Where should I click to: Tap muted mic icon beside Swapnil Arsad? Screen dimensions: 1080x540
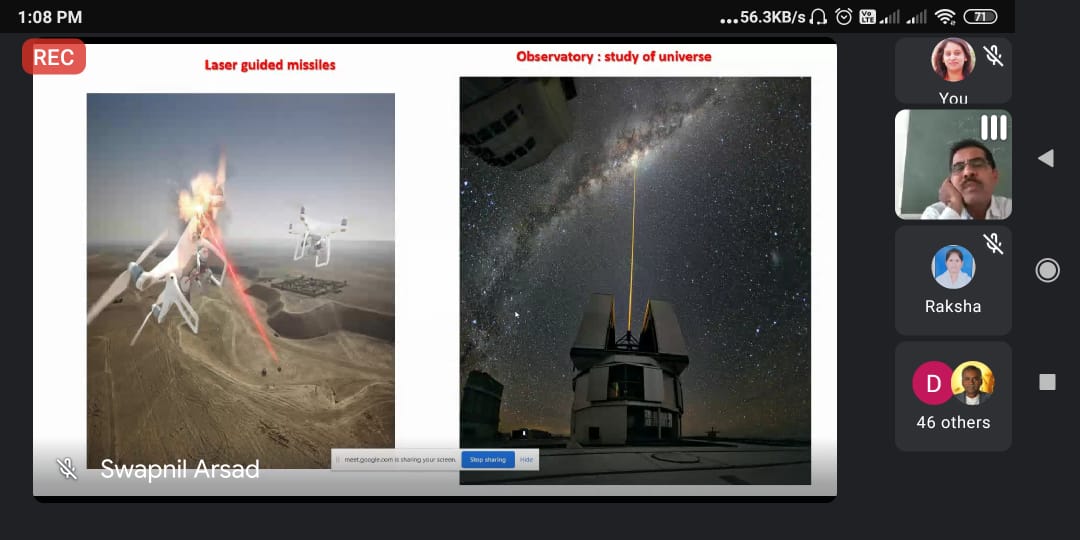point(67,469)
